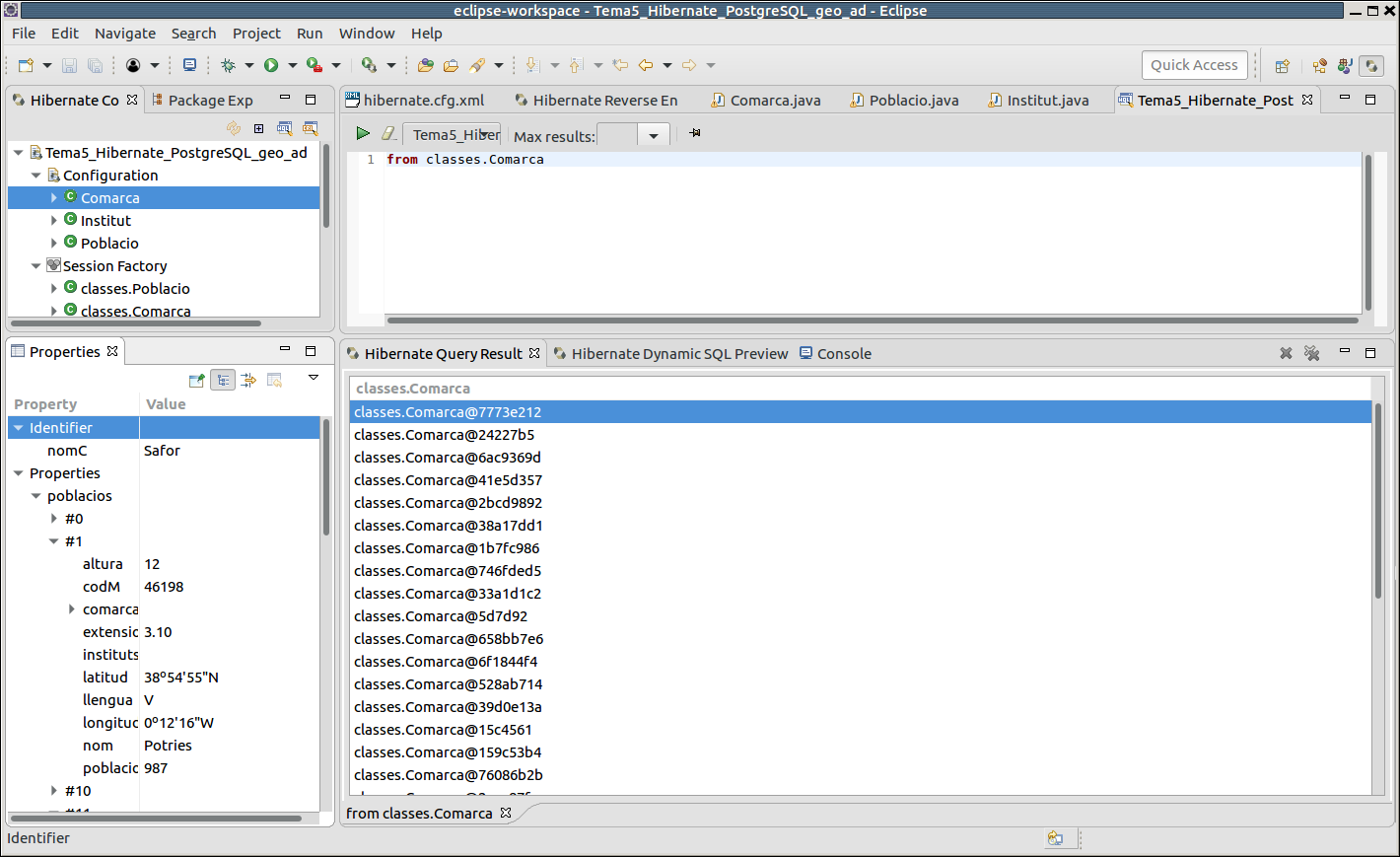Screen dimensions: 1400x857
Task: Open HQL editor icon in Hibernate Configurations toolbar
Action: click(285, 128)
